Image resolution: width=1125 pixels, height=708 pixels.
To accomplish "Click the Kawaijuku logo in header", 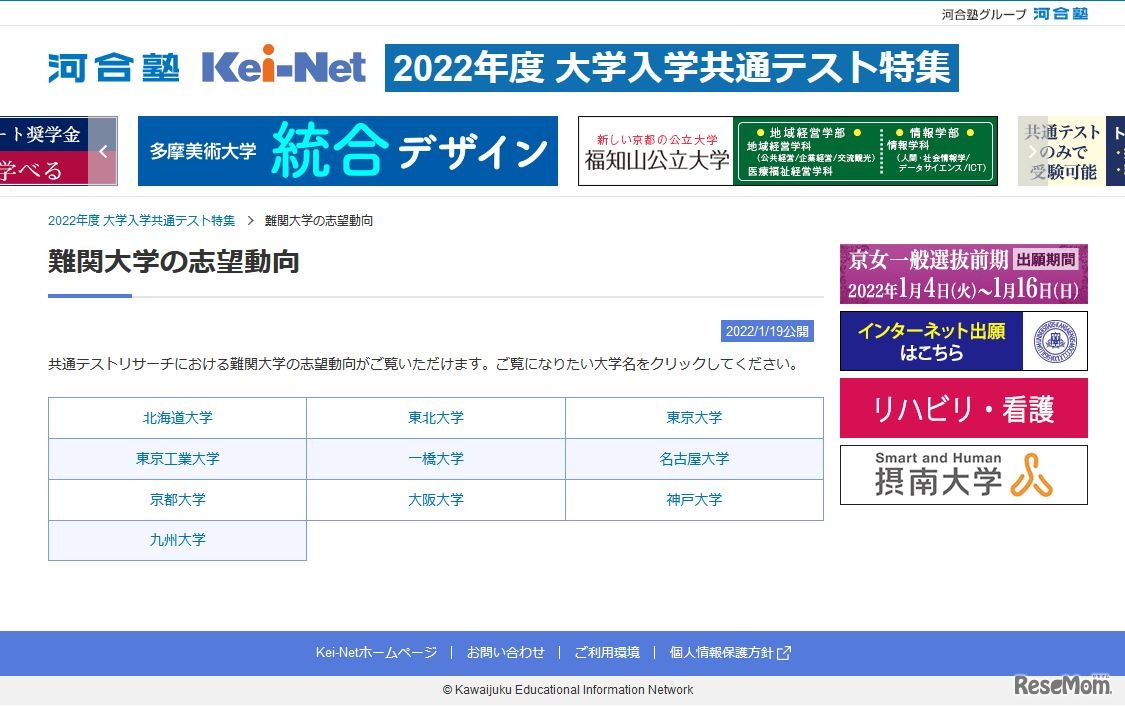I will pyautogui.click(x=113, y=68).
